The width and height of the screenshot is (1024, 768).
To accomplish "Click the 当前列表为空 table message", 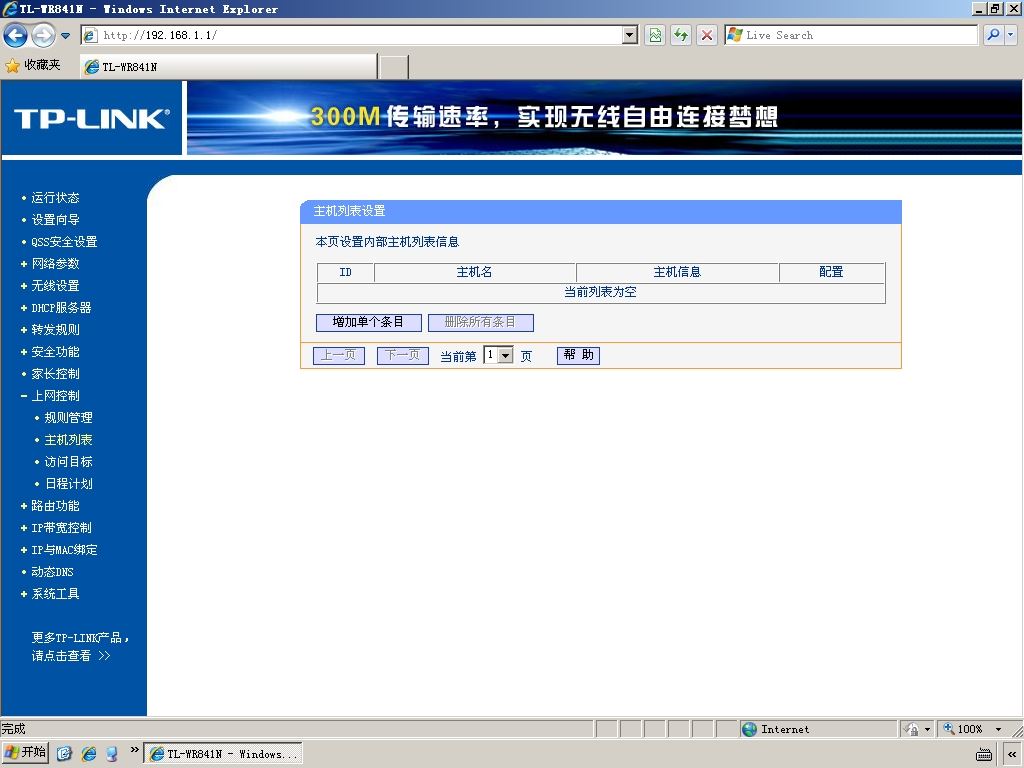I will [x=600, y=293].
